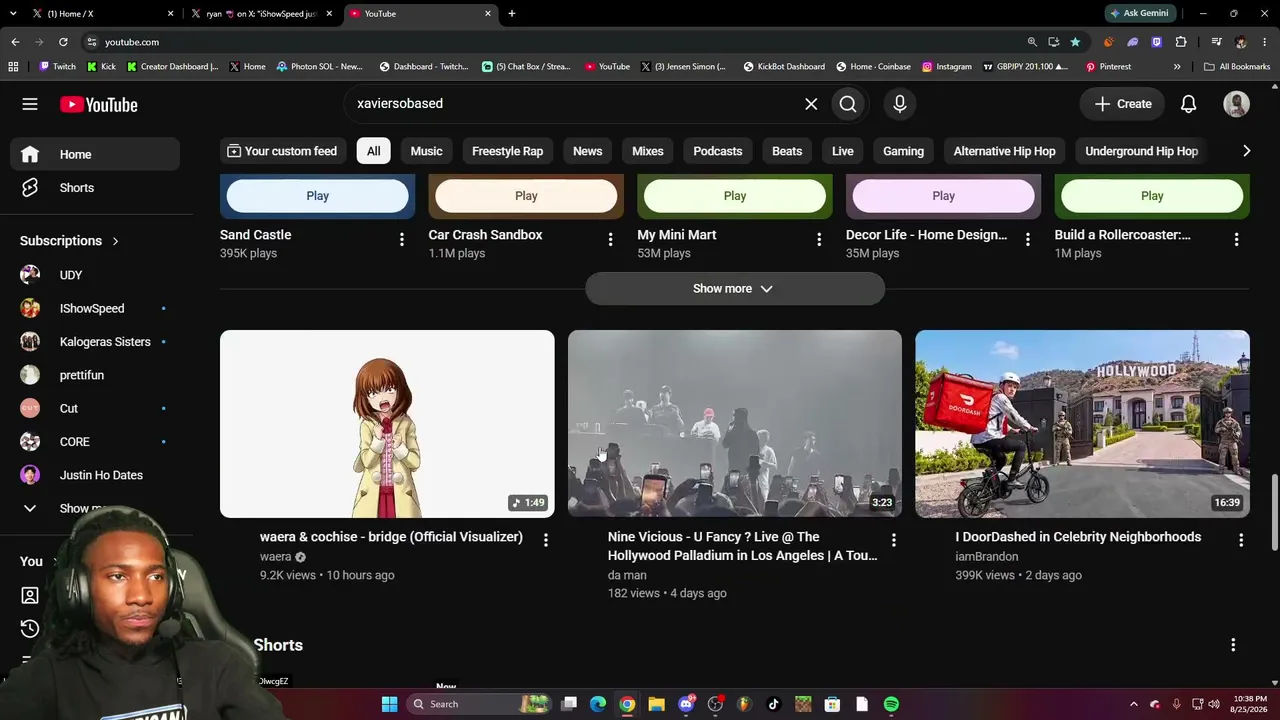
Task: Open Spotify from the taskbar
Action: [891, 704]
